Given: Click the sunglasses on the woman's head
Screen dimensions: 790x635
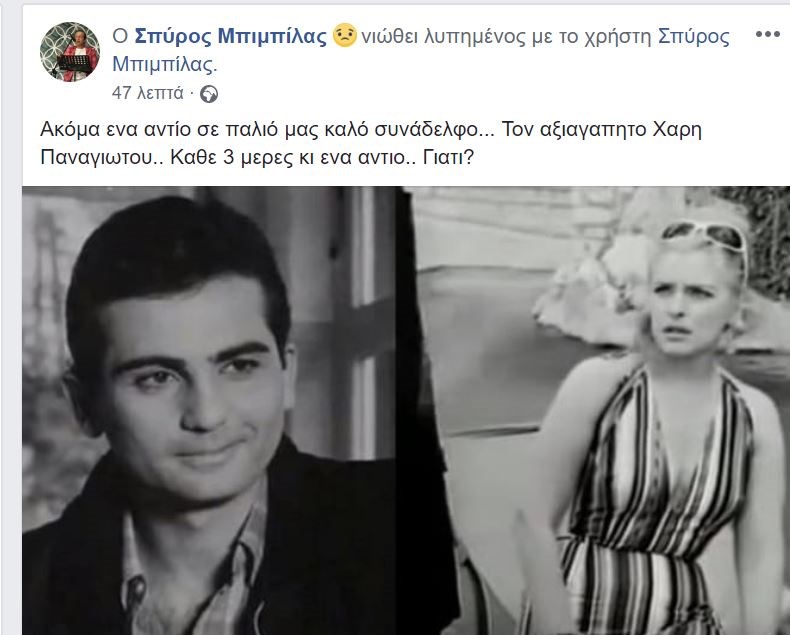Looking at the screenshot, I should (704, 238).
